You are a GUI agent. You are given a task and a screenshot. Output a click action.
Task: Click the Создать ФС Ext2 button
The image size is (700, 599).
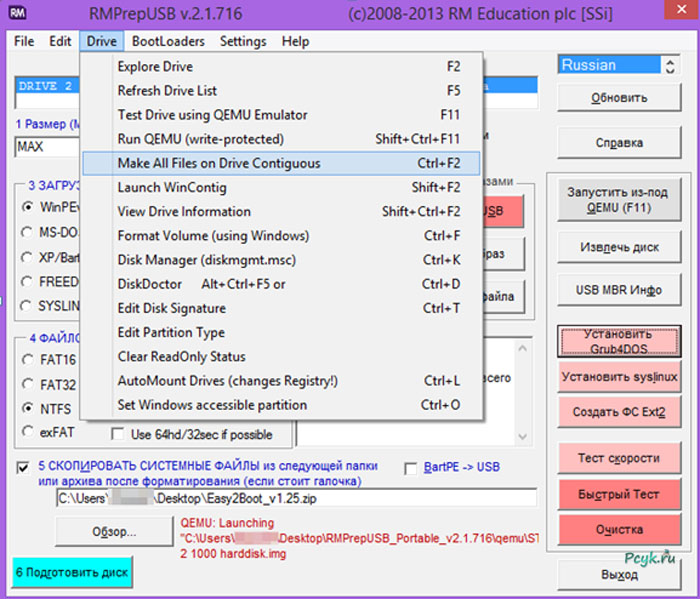click(x=619, y=412)
